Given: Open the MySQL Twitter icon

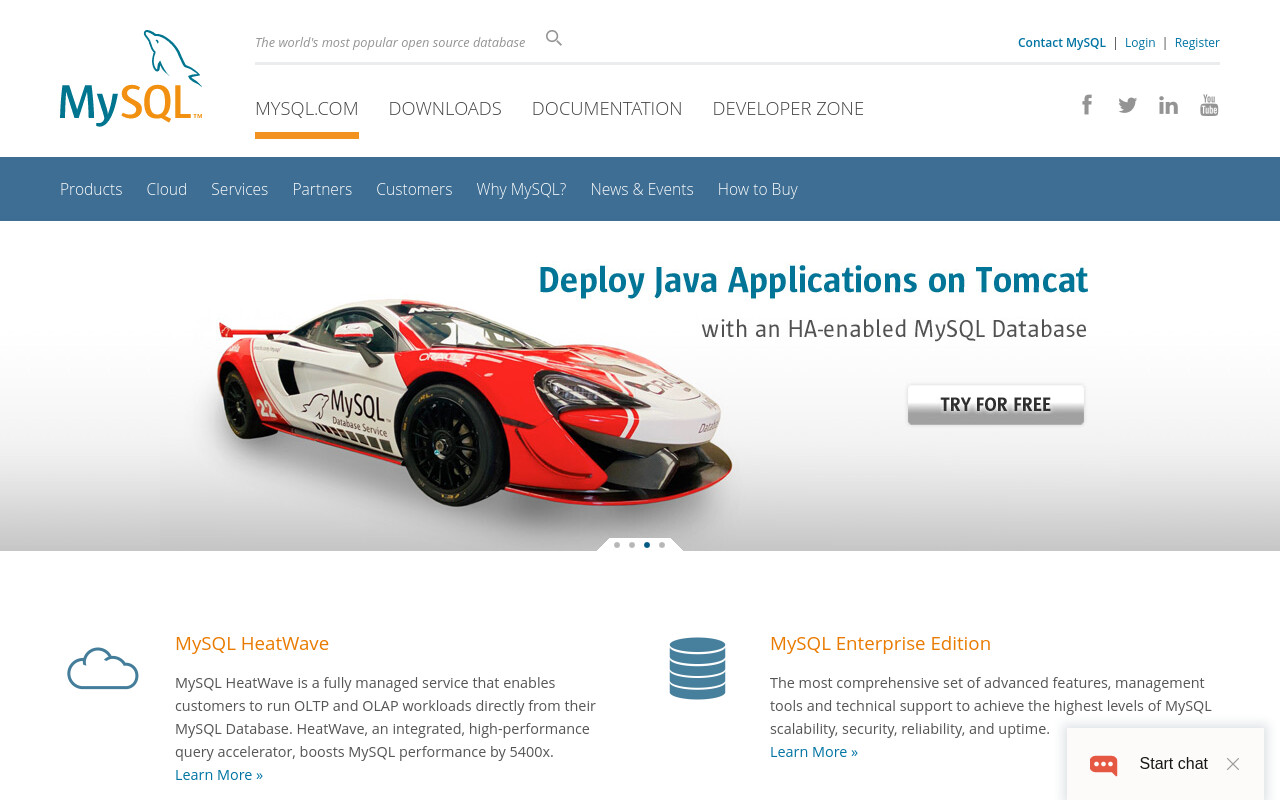Looking at the screenshot, I should tap(1127, 105).
